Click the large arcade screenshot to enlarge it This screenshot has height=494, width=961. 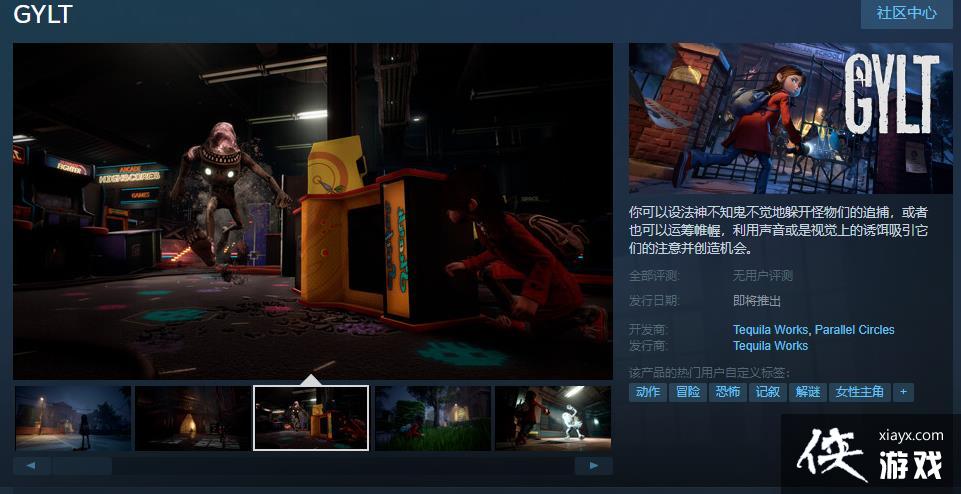(312, 210)
